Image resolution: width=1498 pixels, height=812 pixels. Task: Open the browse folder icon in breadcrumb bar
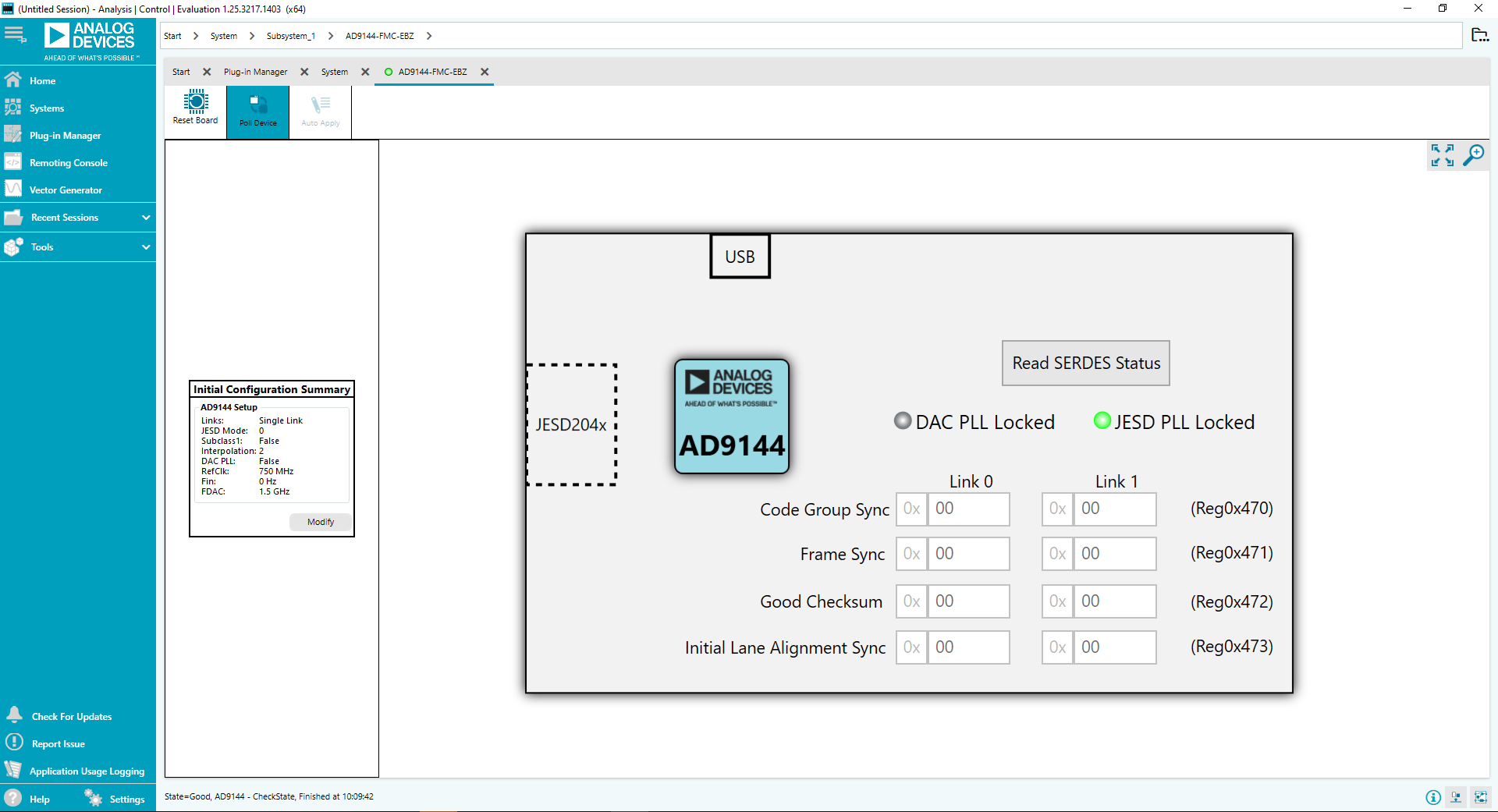1479,35
